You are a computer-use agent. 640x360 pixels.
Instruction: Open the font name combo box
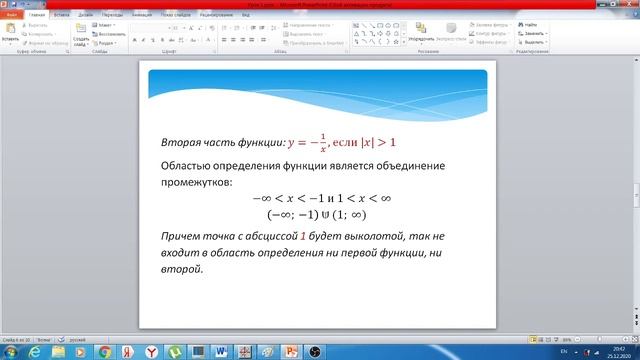point(151,28)
